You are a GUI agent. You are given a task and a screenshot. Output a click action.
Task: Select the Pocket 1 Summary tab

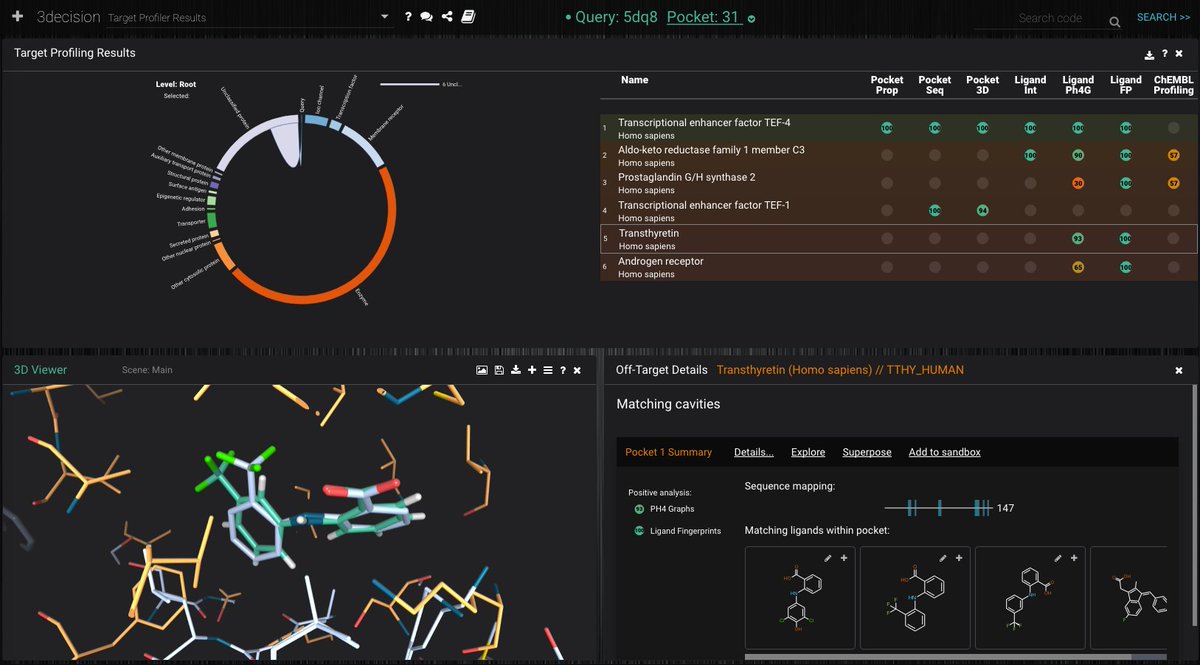tap(669, 452)
